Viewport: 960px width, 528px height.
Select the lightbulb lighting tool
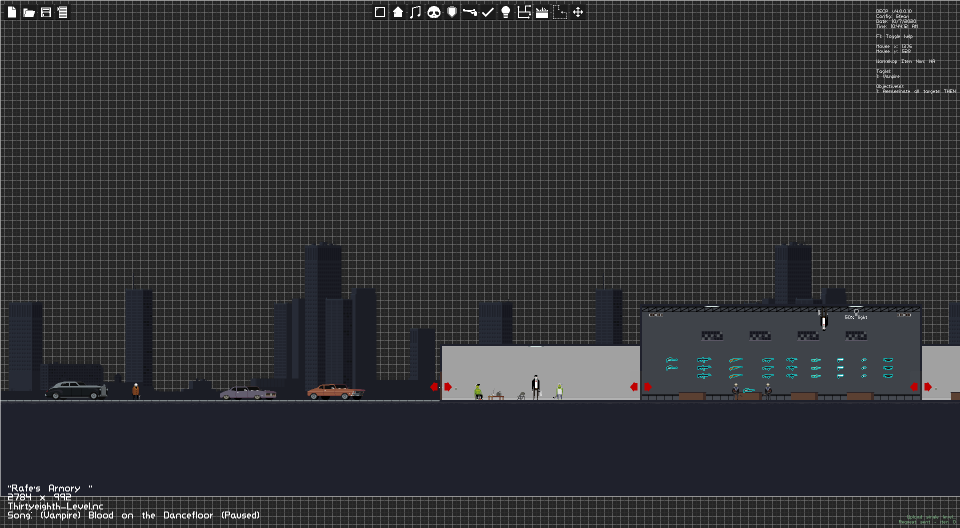[x=506, y=12]
